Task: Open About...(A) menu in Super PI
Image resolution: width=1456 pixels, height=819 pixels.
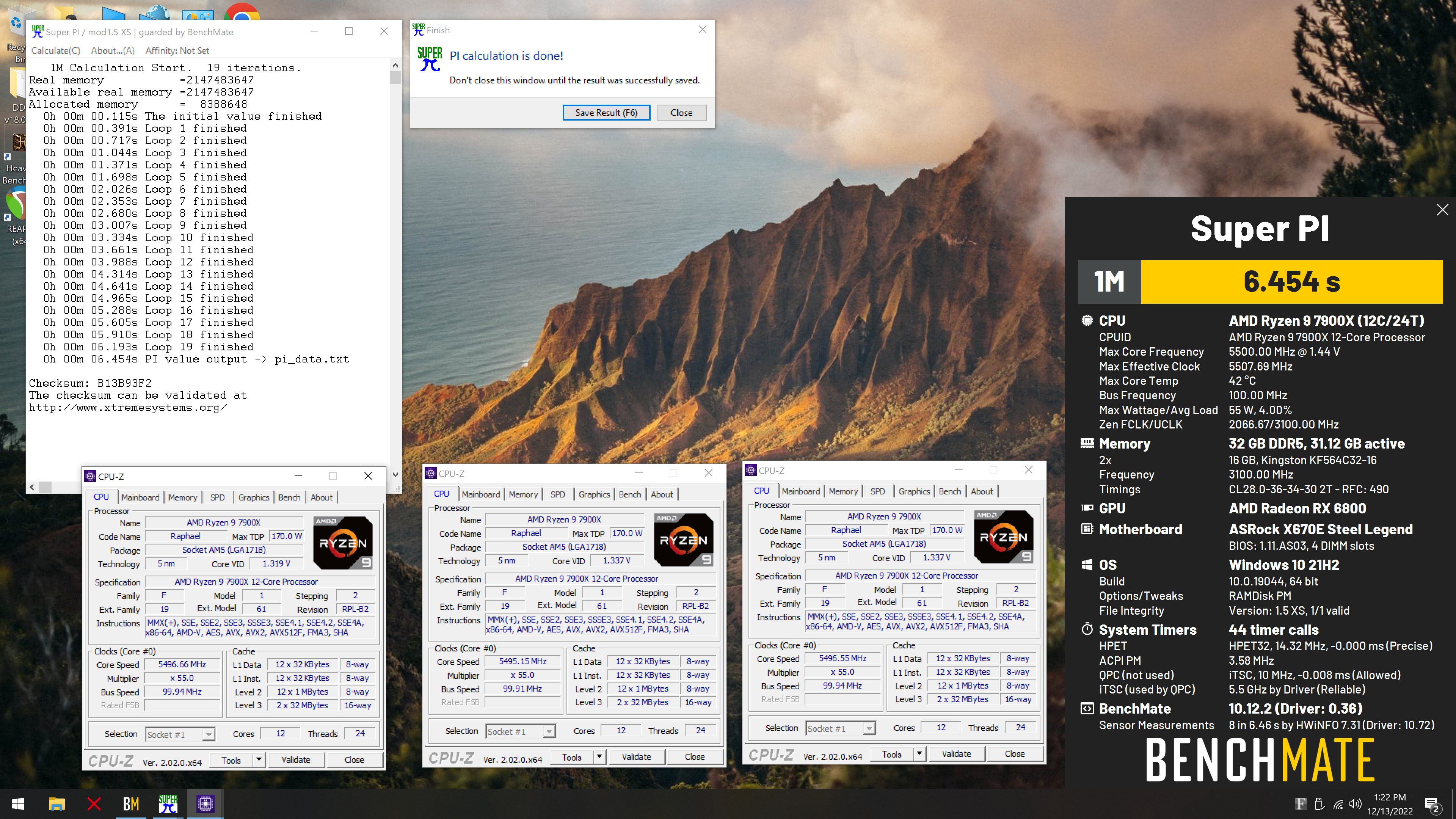Action: (113, 50)
